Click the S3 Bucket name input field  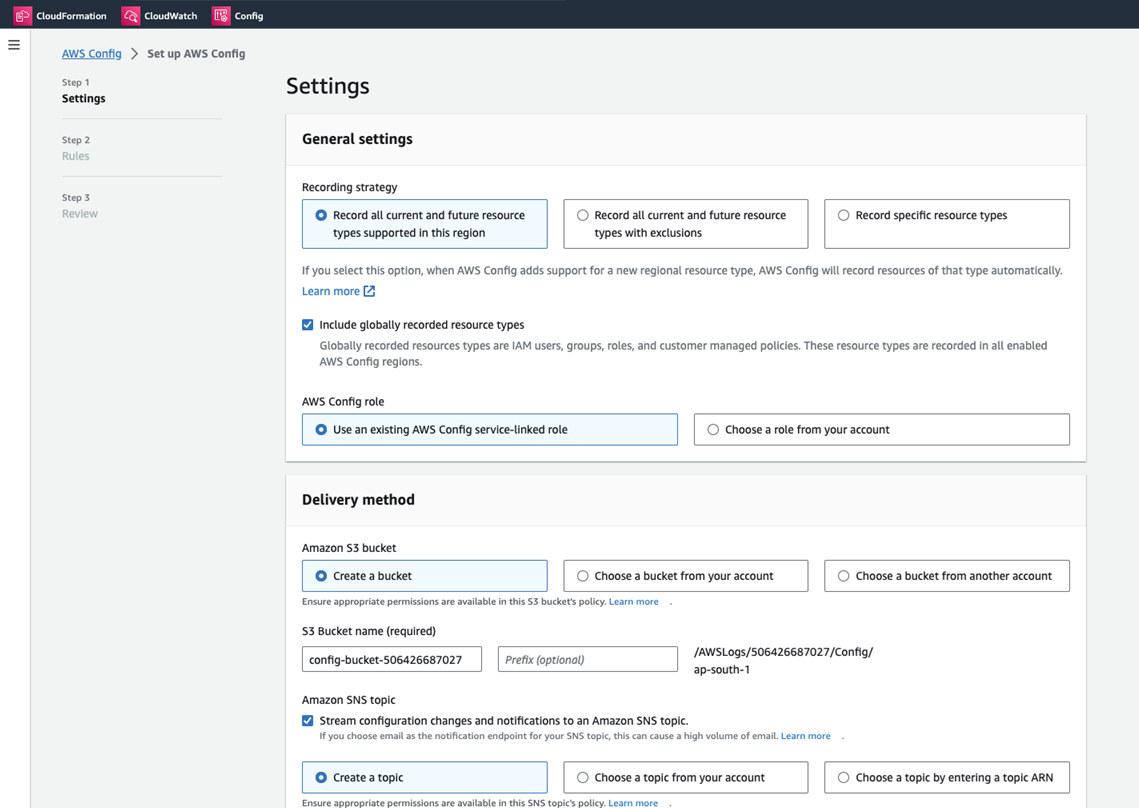click(392, 659)
